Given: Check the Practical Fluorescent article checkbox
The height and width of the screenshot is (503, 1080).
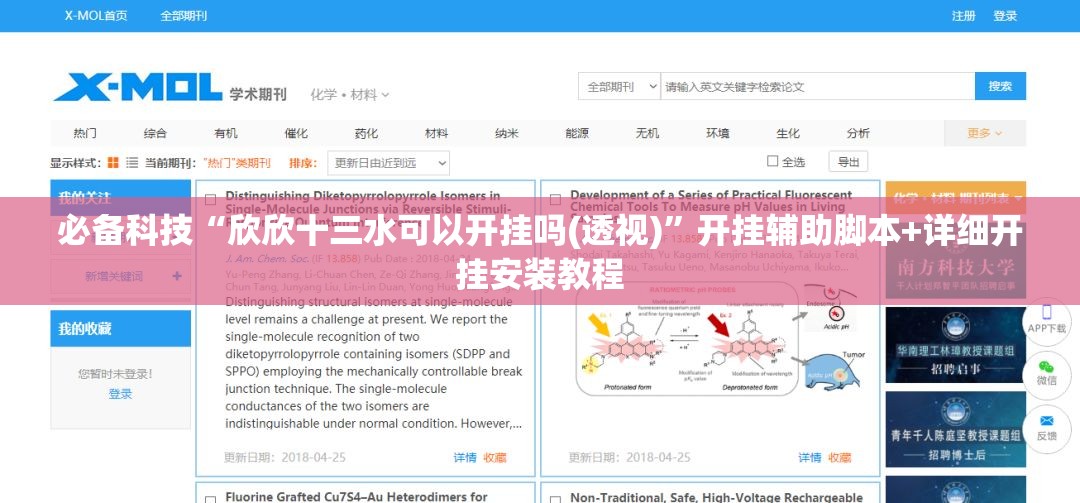Looking at the screenshot, I should coord(555,200).
